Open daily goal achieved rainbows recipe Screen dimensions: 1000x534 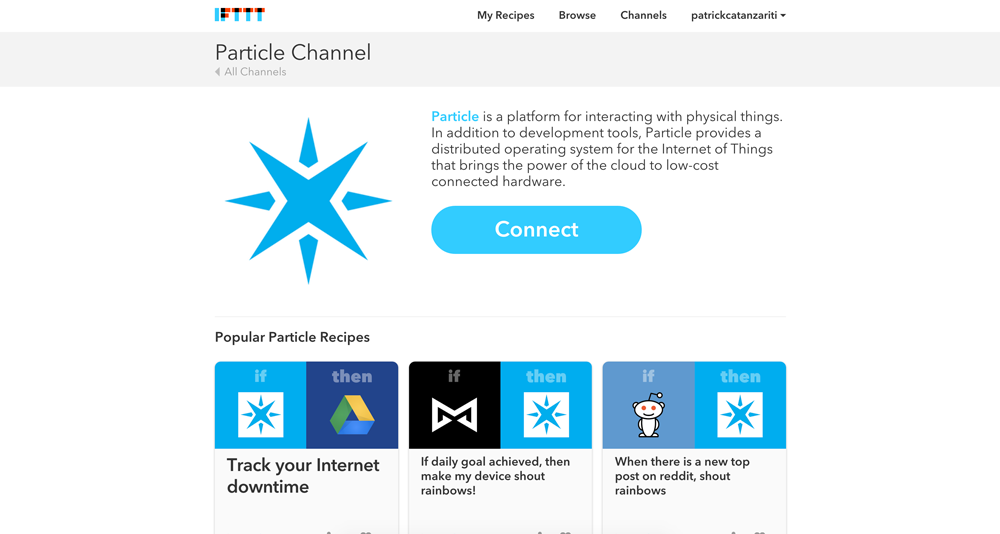(496, 476)
